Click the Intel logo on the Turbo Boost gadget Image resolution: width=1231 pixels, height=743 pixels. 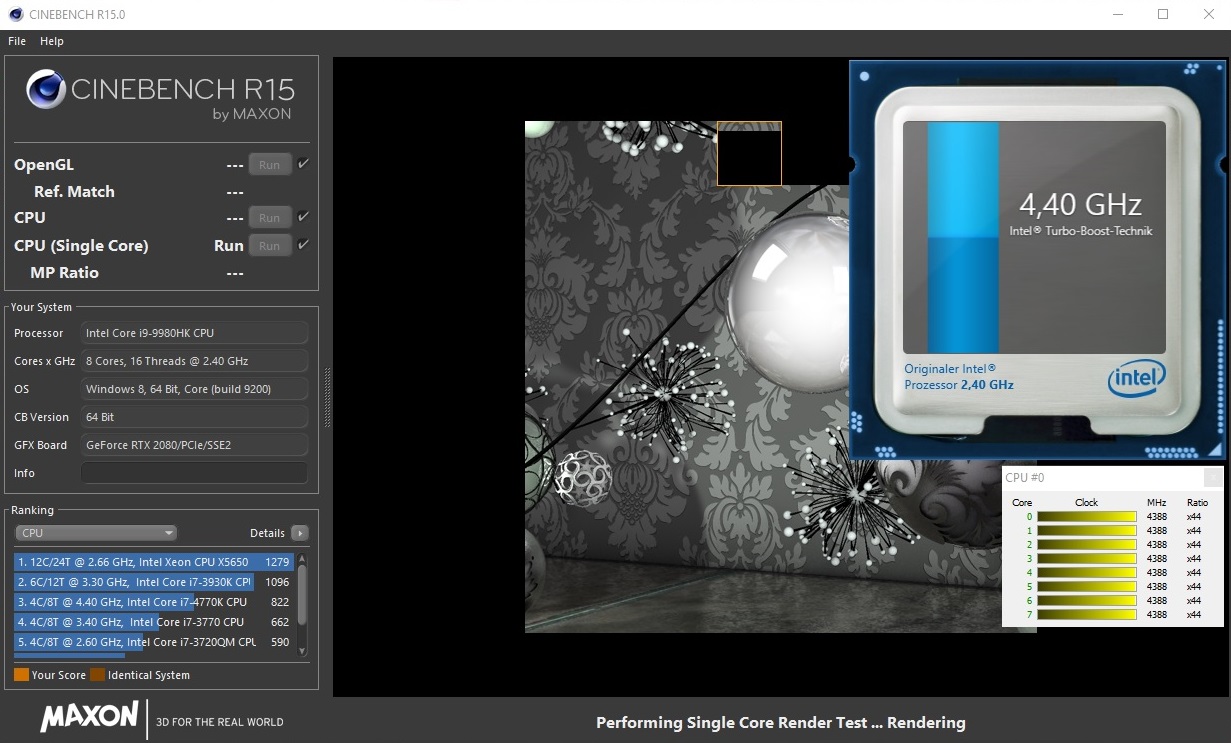[1137, 380]
